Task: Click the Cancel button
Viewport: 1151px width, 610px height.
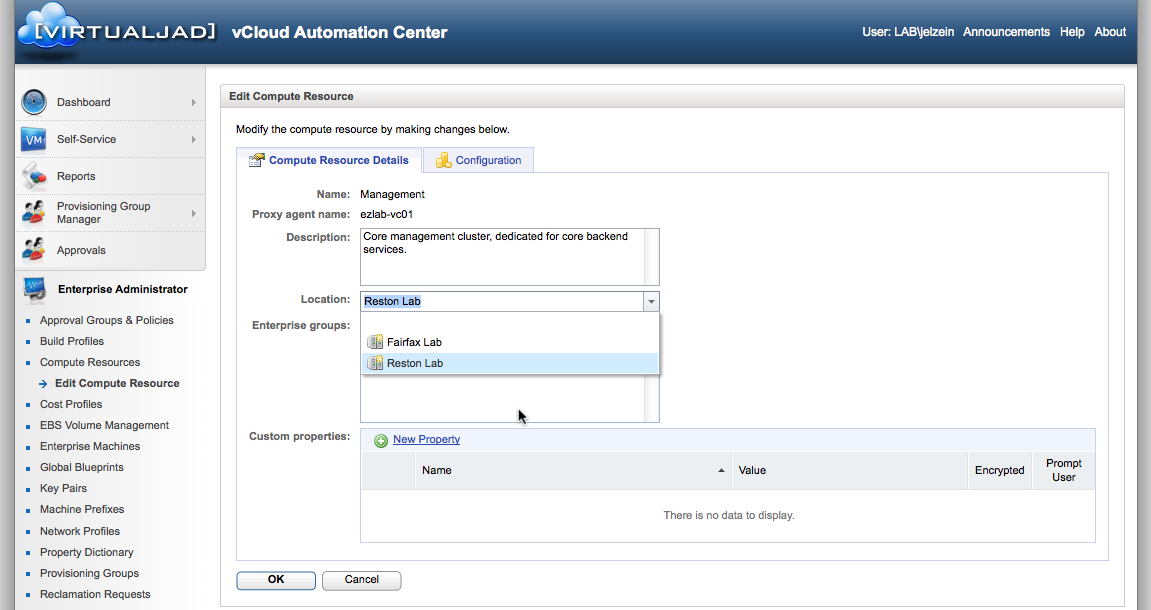Action: tap(362, 580)
